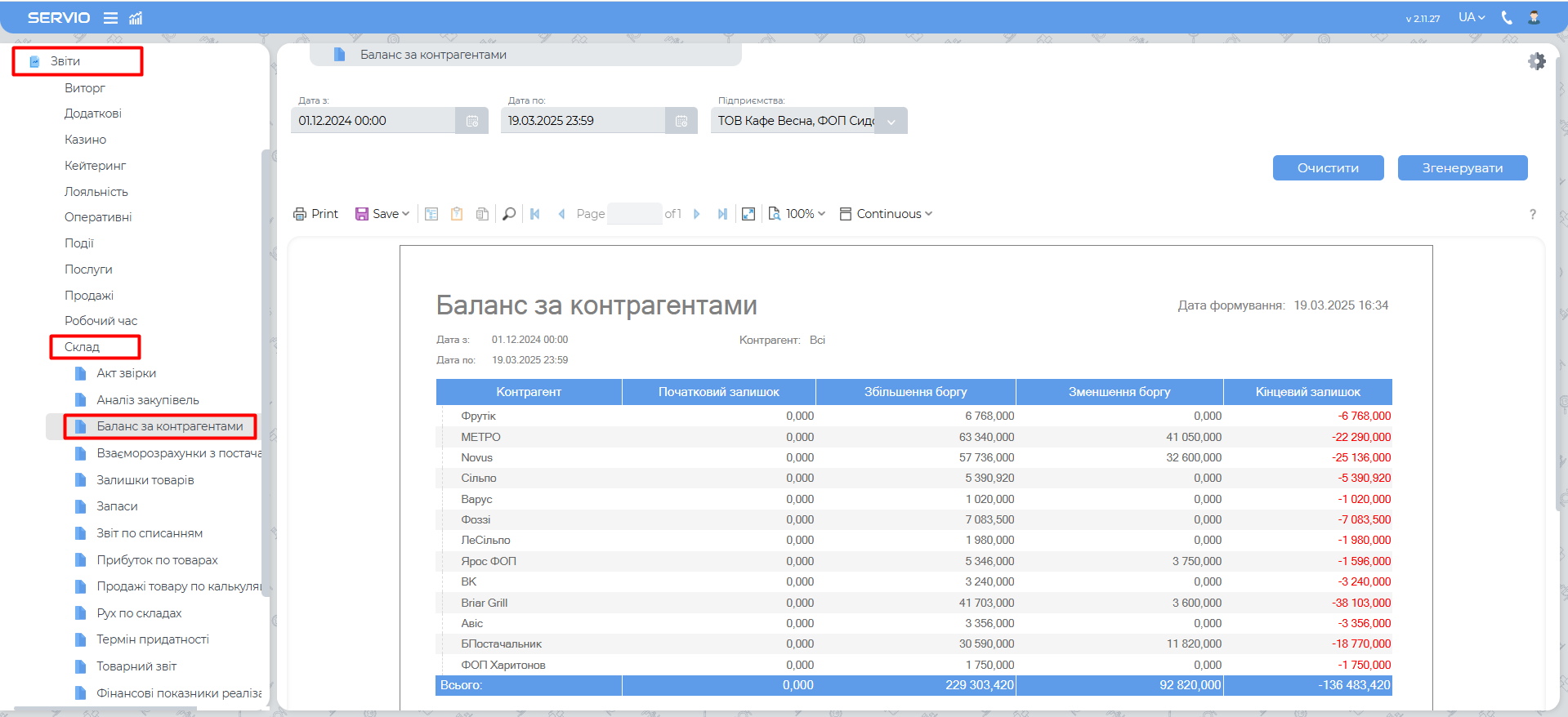This screenshot has width=1568, height=717.
Task: Go to the next report page
Action: click(697, 214)
